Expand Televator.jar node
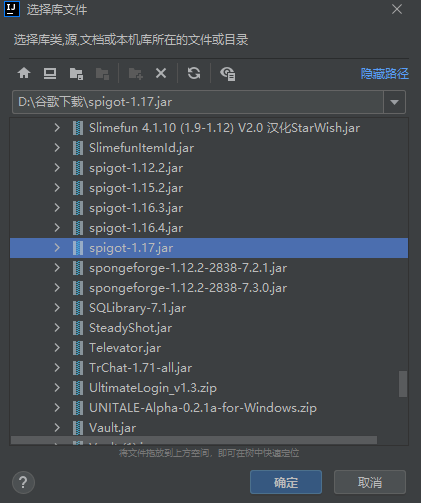 [57, 348]
